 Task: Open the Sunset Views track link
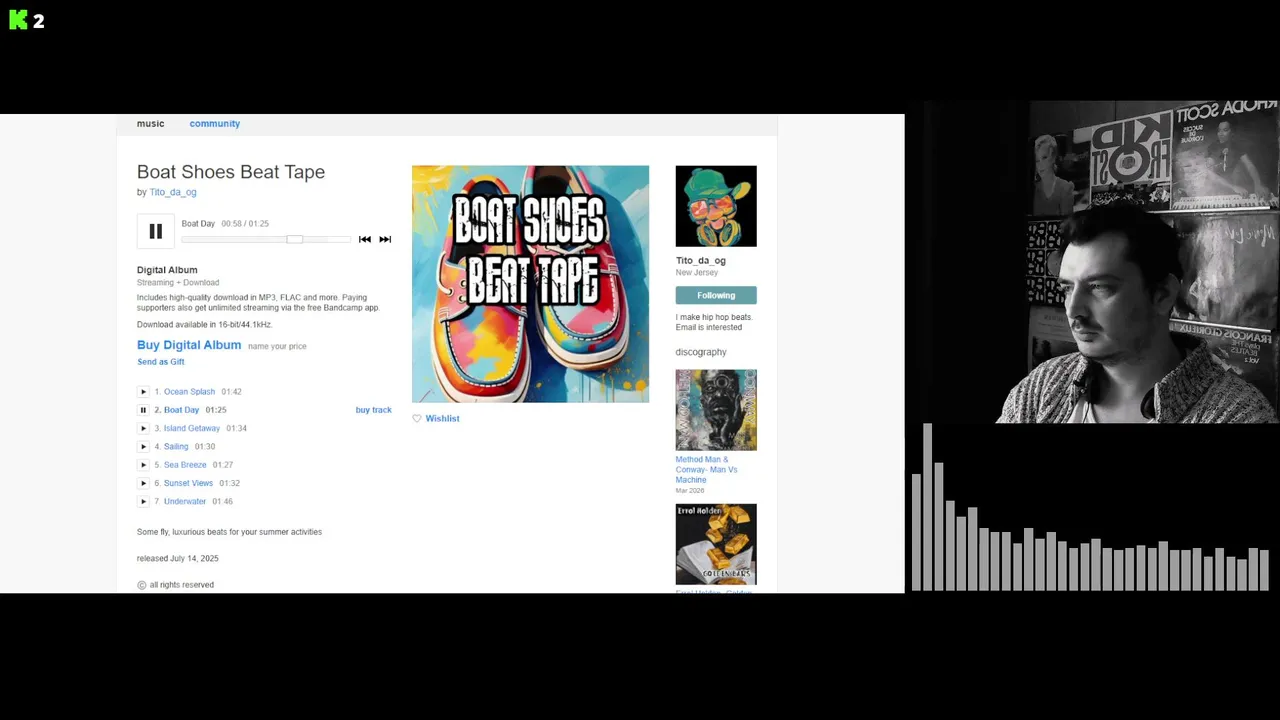[188, 483]
